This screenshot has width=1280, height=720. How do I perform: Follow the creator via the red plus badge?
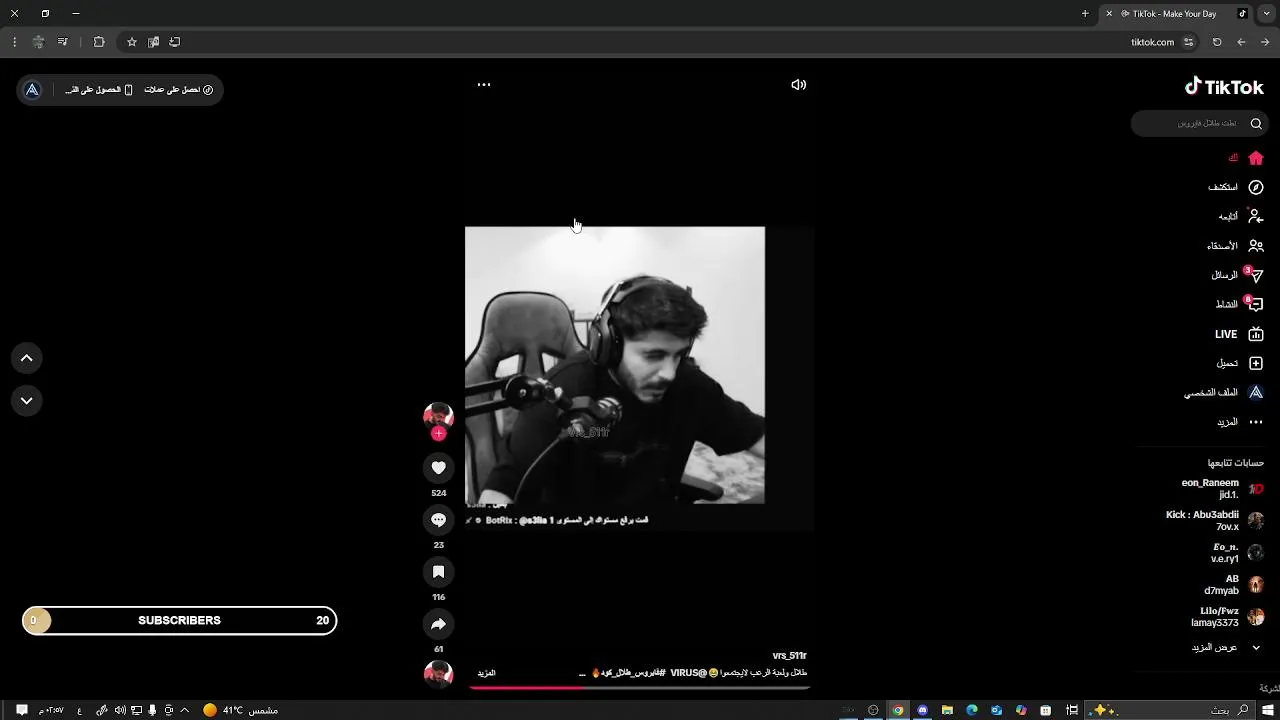pyautogui.click(x=438, y=434)
